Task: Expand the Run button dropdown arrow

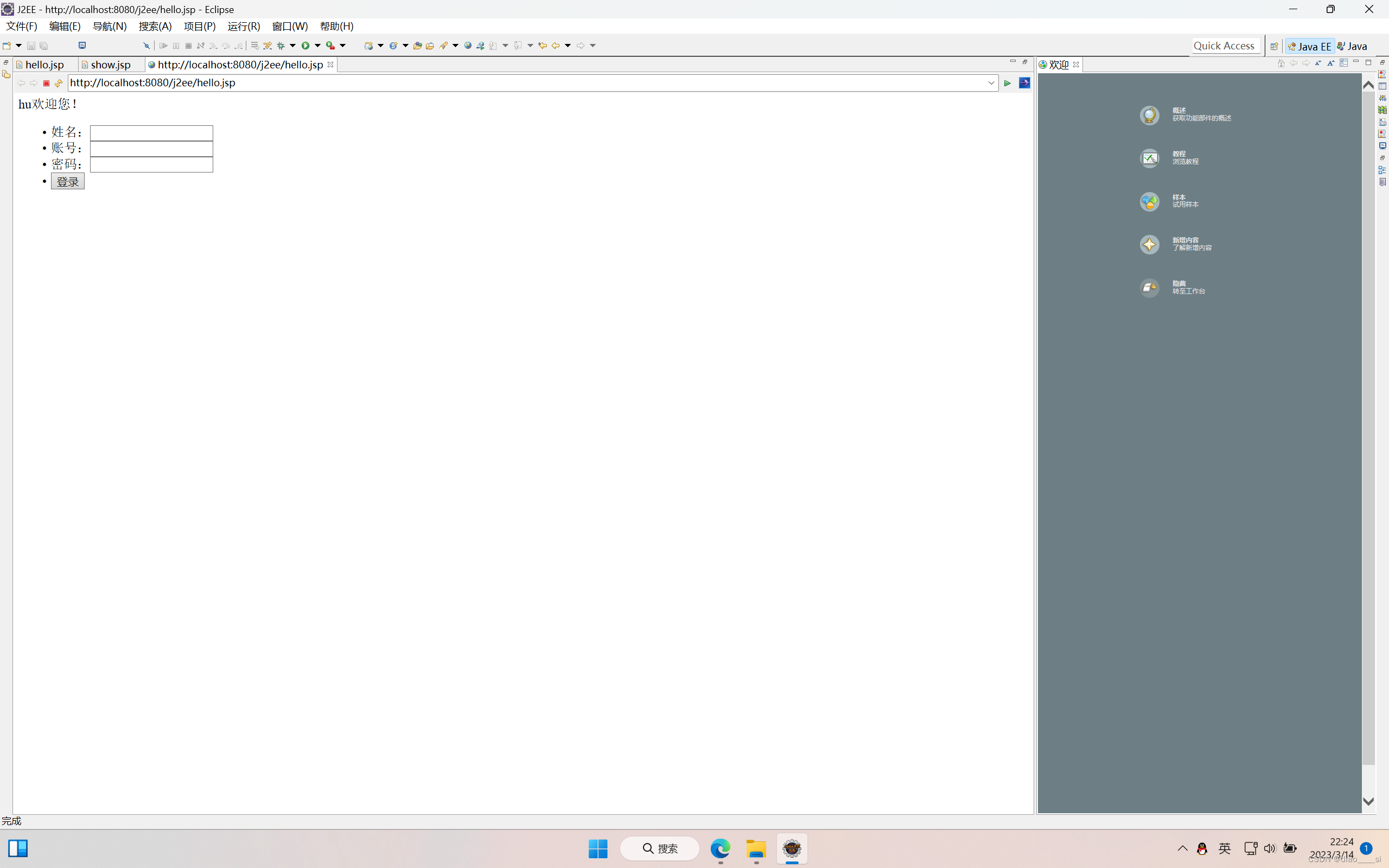Action: [x=317, y=46]
